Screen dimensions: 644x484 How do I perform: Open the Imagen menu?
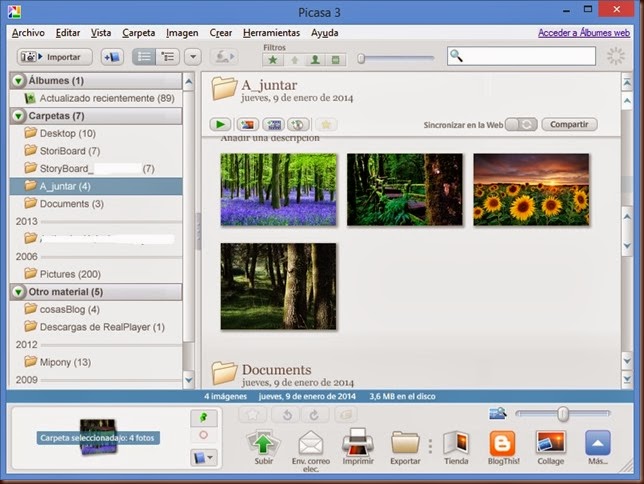point(182,33)
